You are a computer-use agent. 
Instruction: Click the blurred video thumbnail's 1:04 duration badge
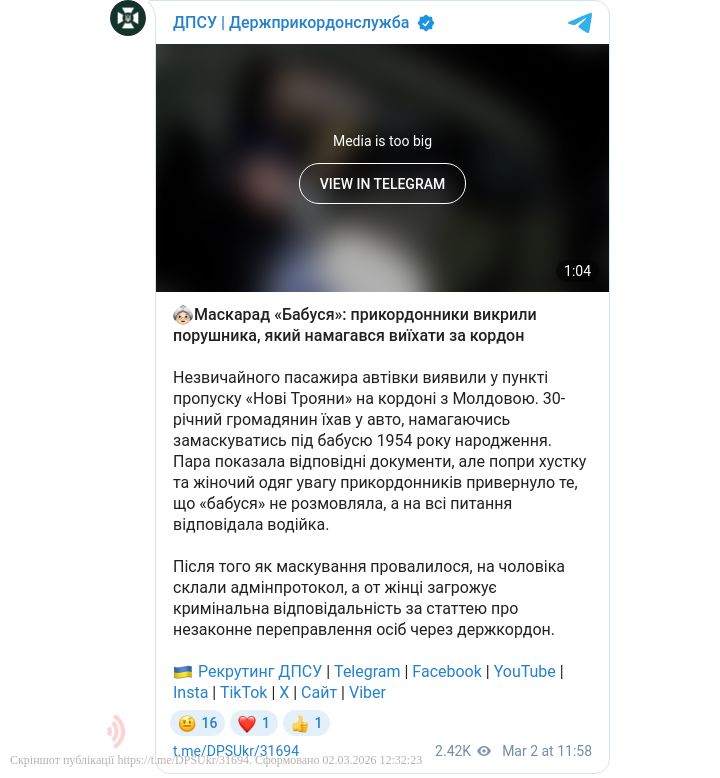click(x=577, y=271)
